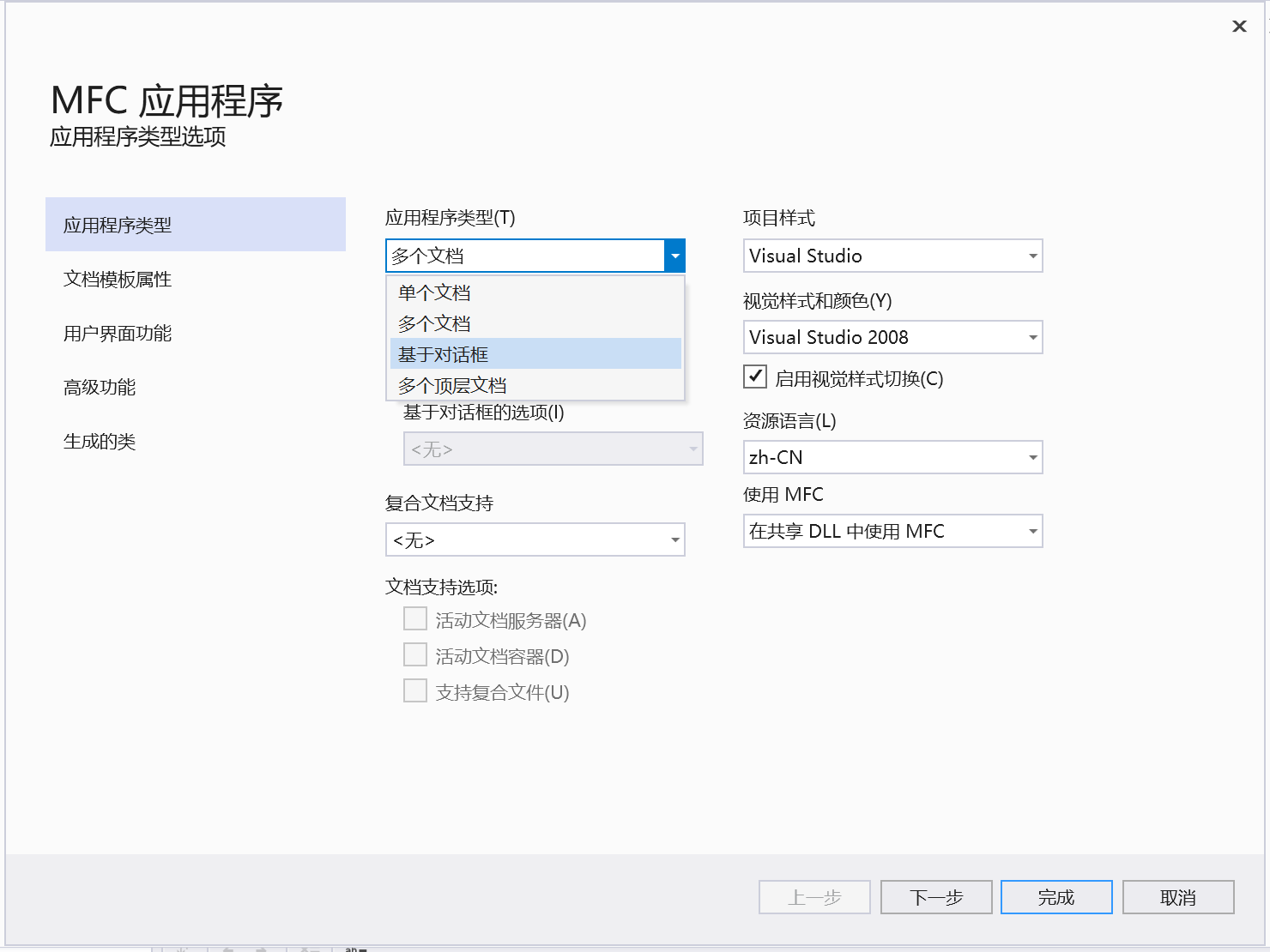
Task: Click the disabled 基于对话框的选项 combo box
Action: click(553, 449)
